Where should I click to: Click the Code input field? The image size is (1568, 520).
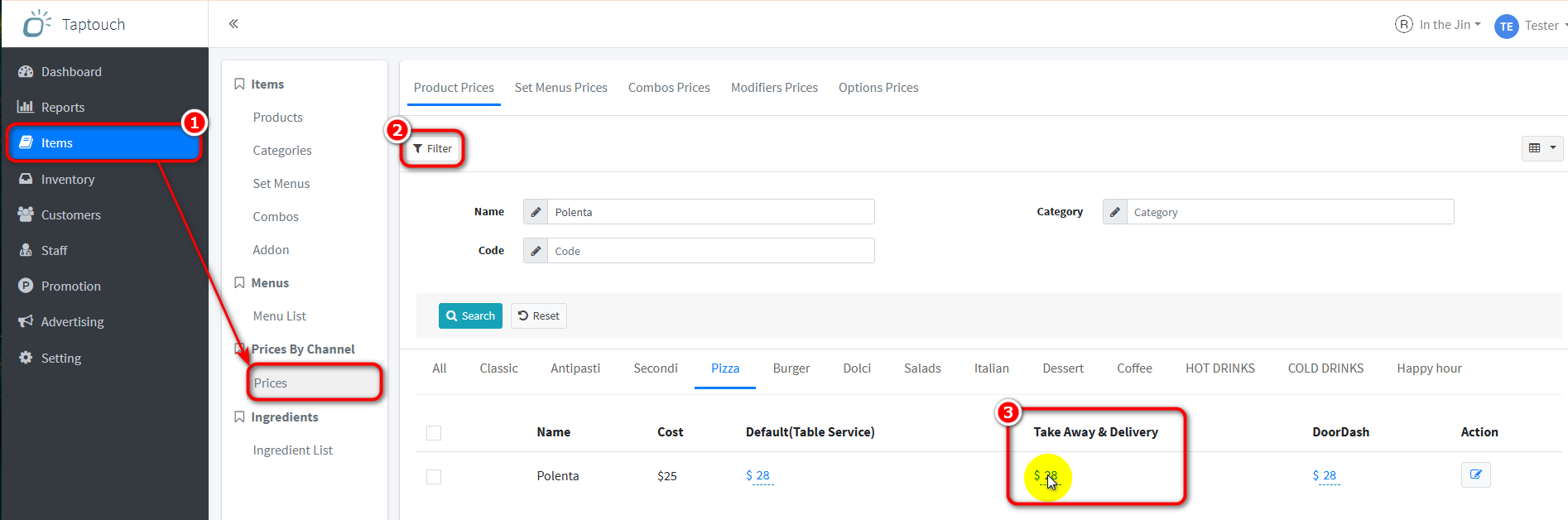coord(711,251)
